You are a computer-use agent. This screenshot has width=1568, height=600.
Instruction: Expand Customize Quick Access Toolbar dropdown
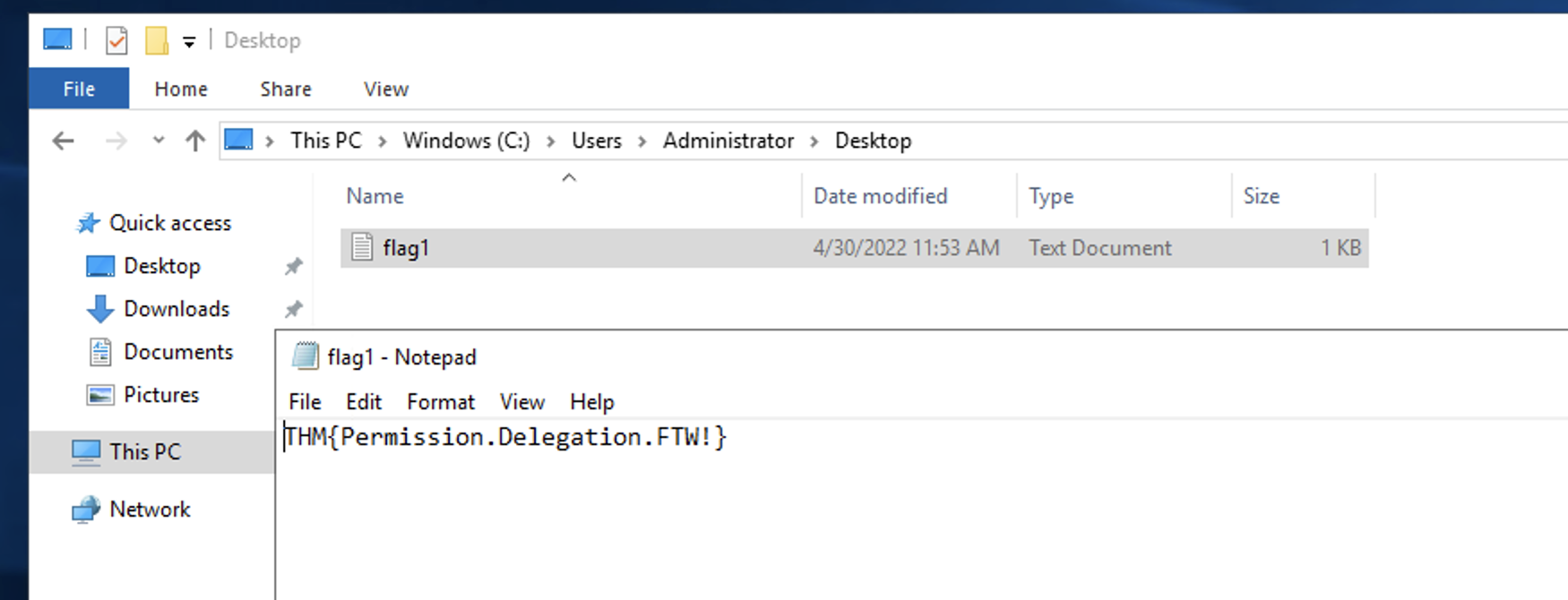[189, 41]
